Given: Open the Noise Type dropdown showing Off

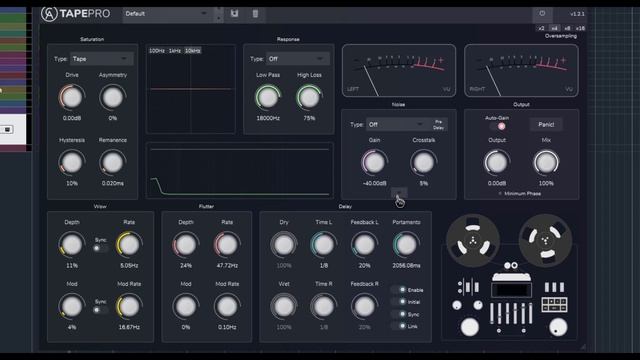Looking at the screenshot, I should click(397, 124).
